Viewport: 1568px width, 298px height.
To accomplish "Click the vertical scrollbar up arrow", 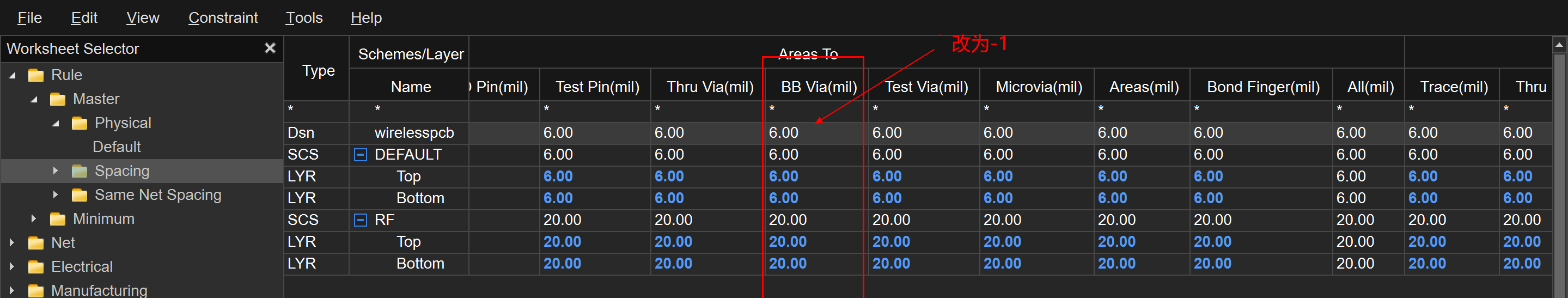I will pos(1559,45).
